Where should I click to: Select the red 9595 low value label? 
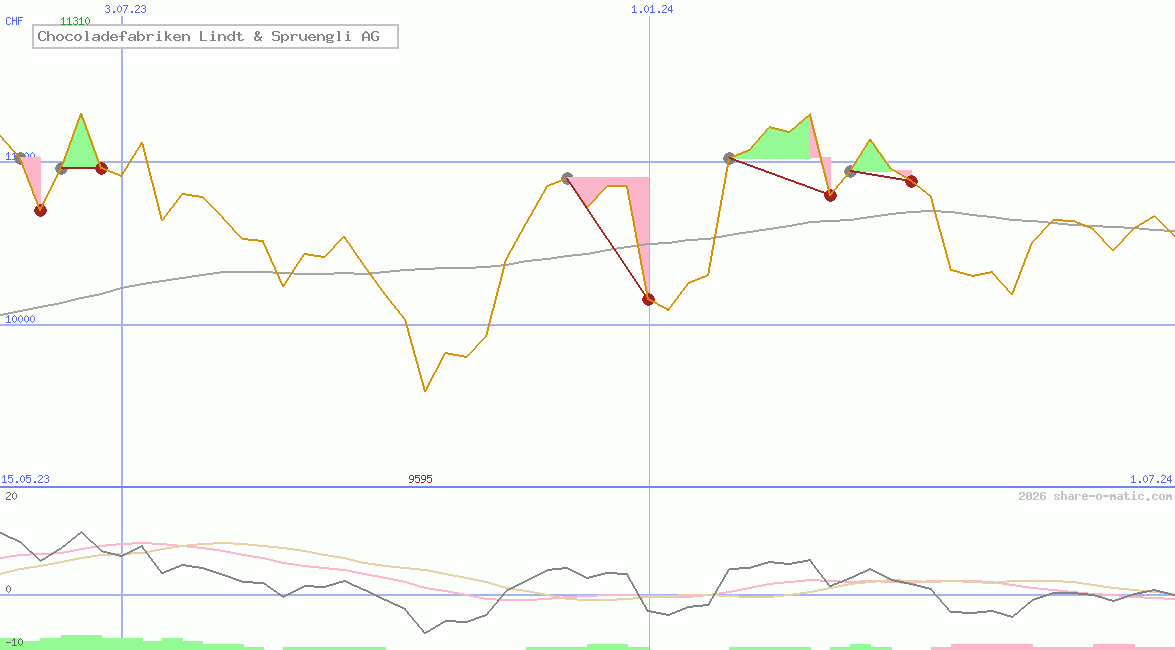click(x=420, y=479)
